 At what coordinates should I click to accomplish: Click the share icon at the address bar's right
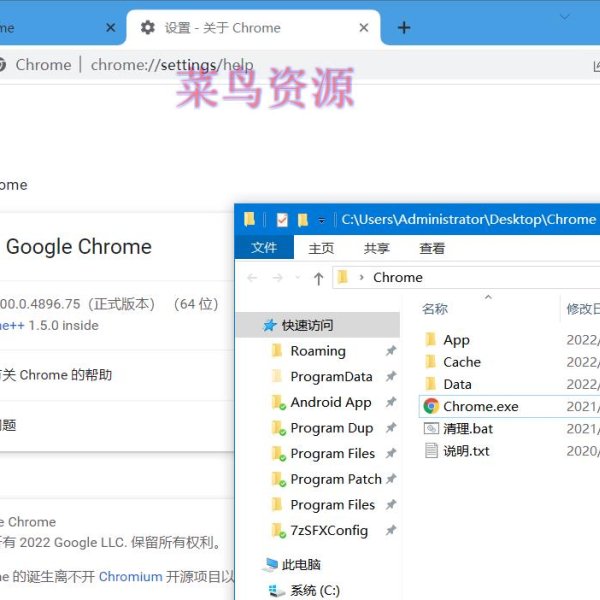597,66
